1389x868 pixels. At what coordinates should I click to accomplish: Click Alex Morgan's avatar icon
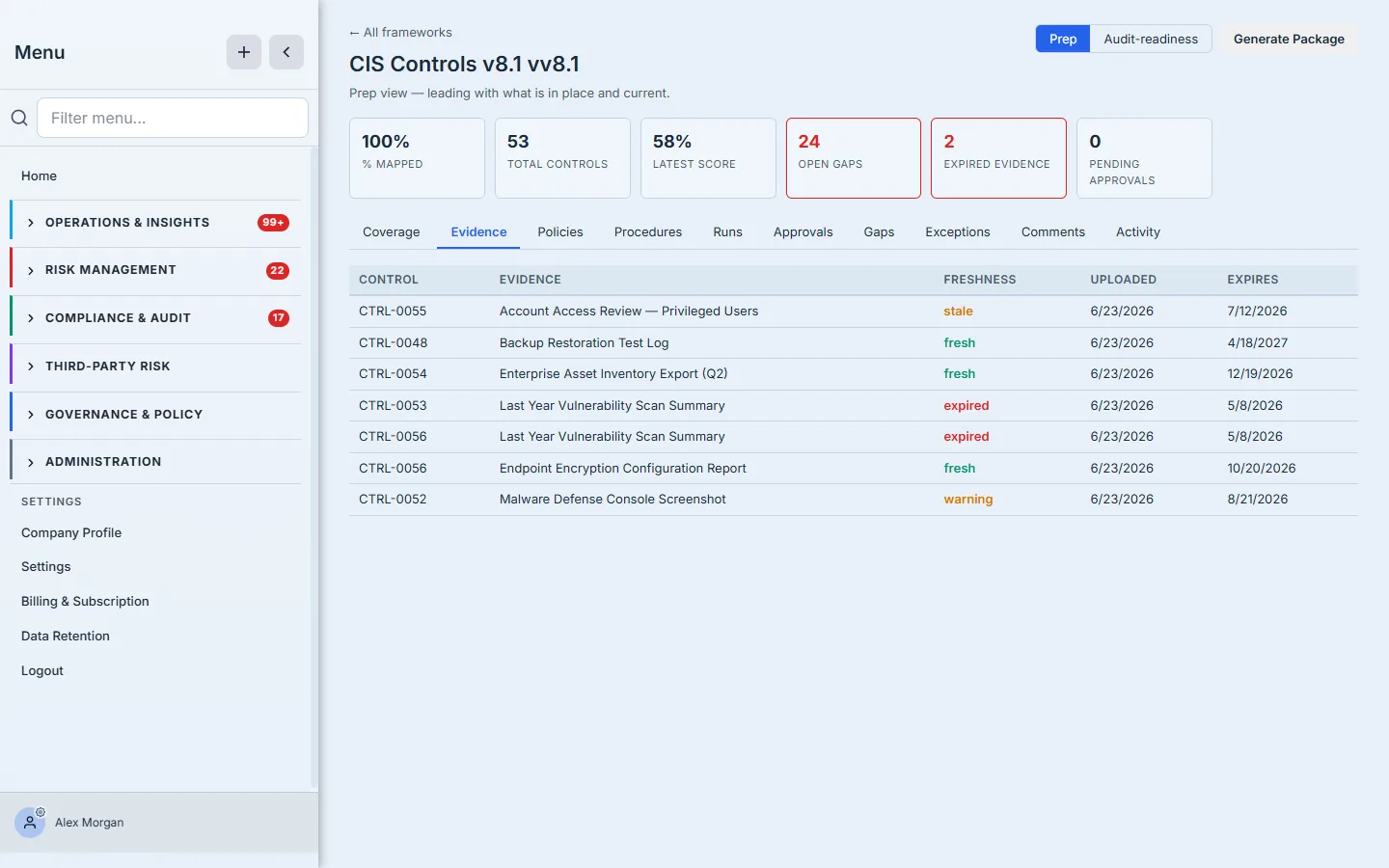point(30,823)
